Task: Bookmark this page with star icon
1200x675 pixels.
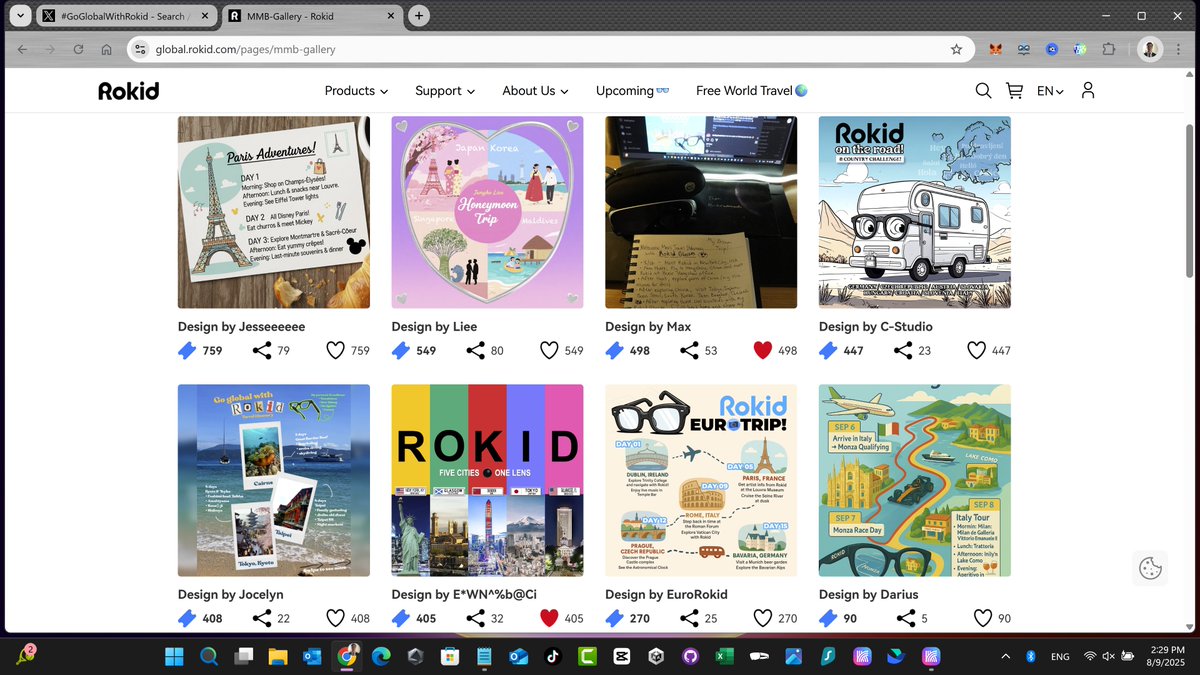Action: (x=956, y=49)
